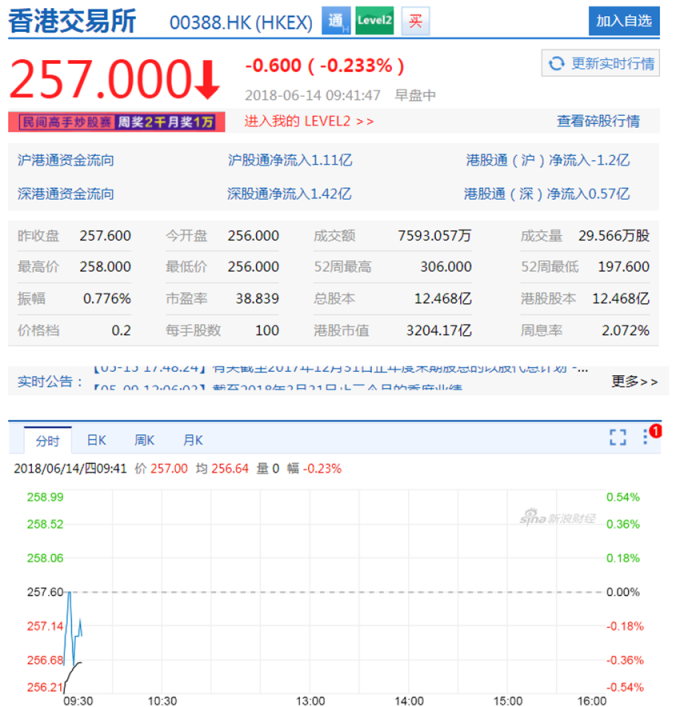The height and width of the screenshot is (707, 680).
Task: Switch to the 周K weekly chart tab
Action: pos(144,440)
